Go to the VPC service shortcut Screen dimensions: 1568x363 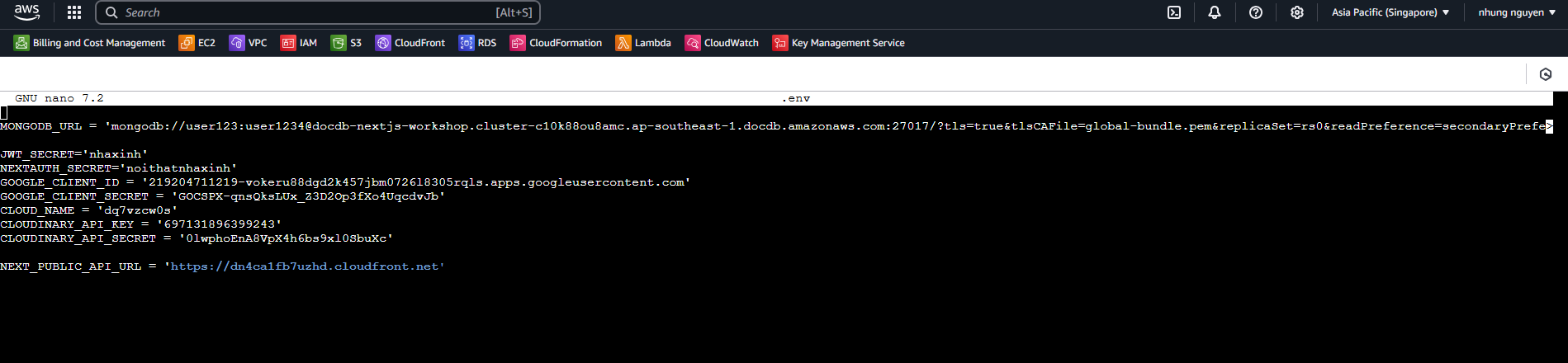point(249,43)
